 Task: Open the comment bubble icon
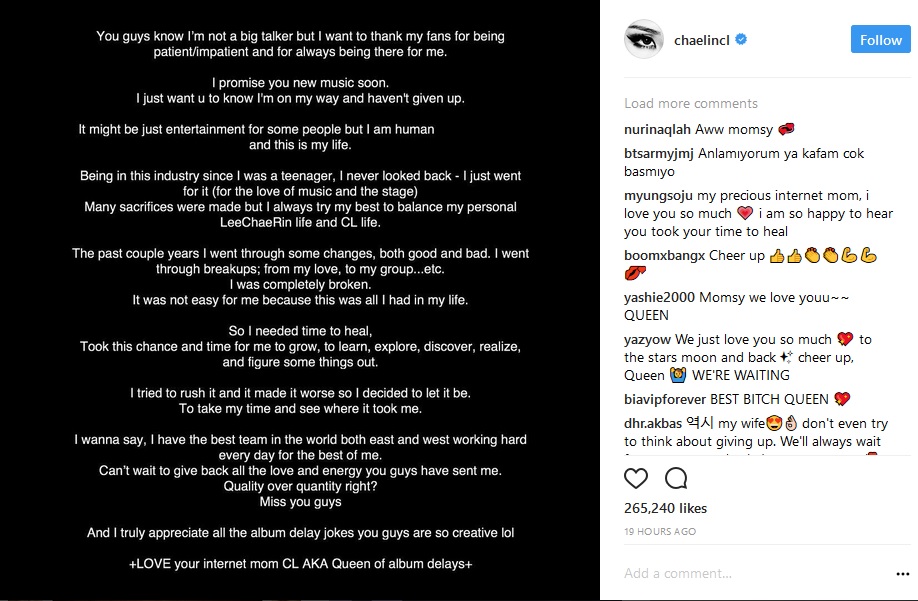point(676,478)
